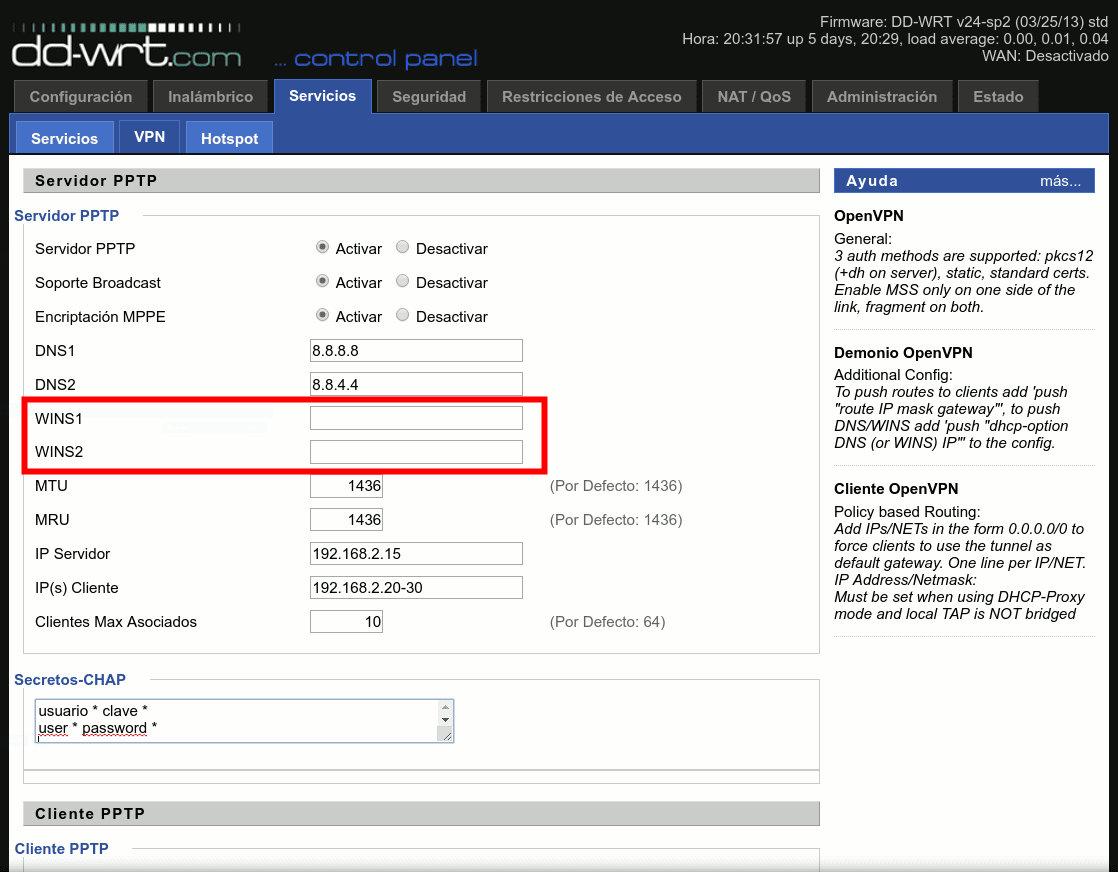Click the Hora uptime status line
1118x872 pixels.
[x=896, y=39]
